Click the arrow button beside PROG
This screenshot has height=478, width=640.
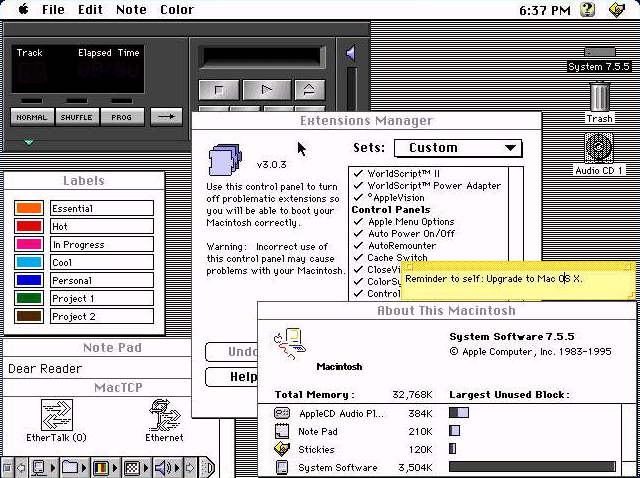click(166, 117)
